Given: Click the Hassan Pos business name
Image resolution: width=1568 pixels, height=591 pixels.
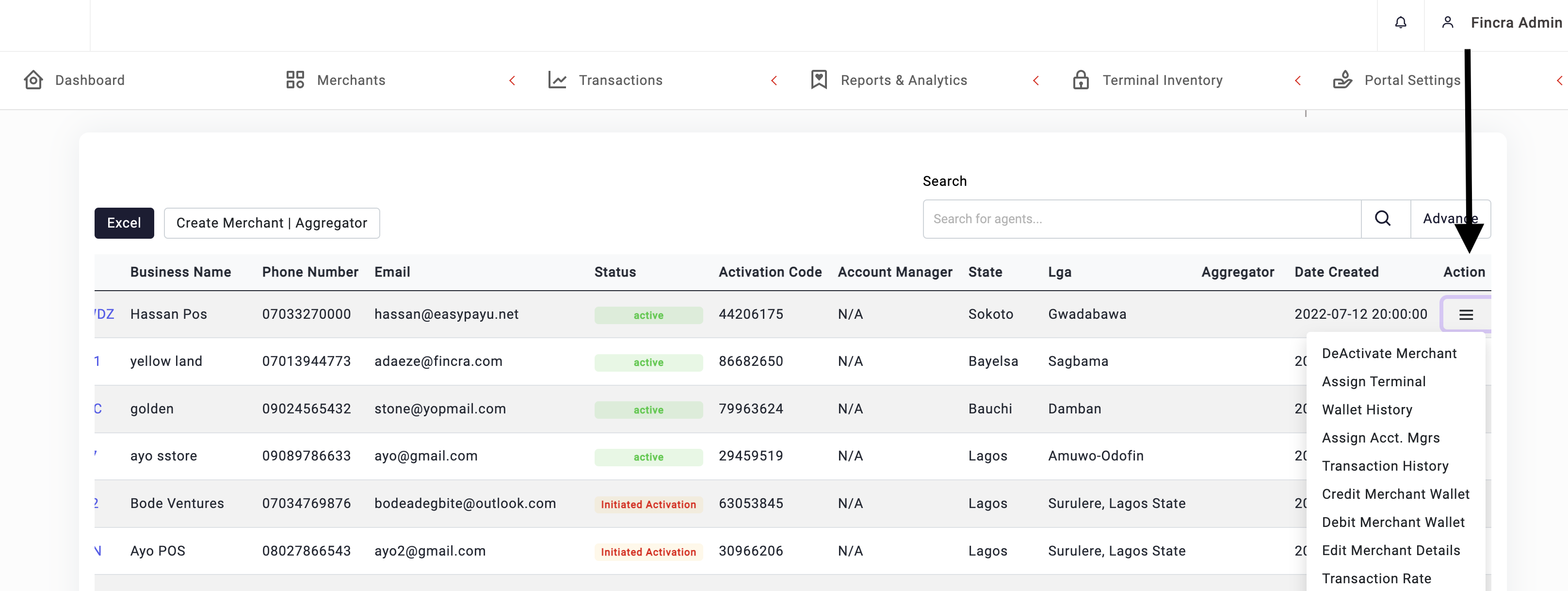Looking at the screenshot, I should coord(169,314).
